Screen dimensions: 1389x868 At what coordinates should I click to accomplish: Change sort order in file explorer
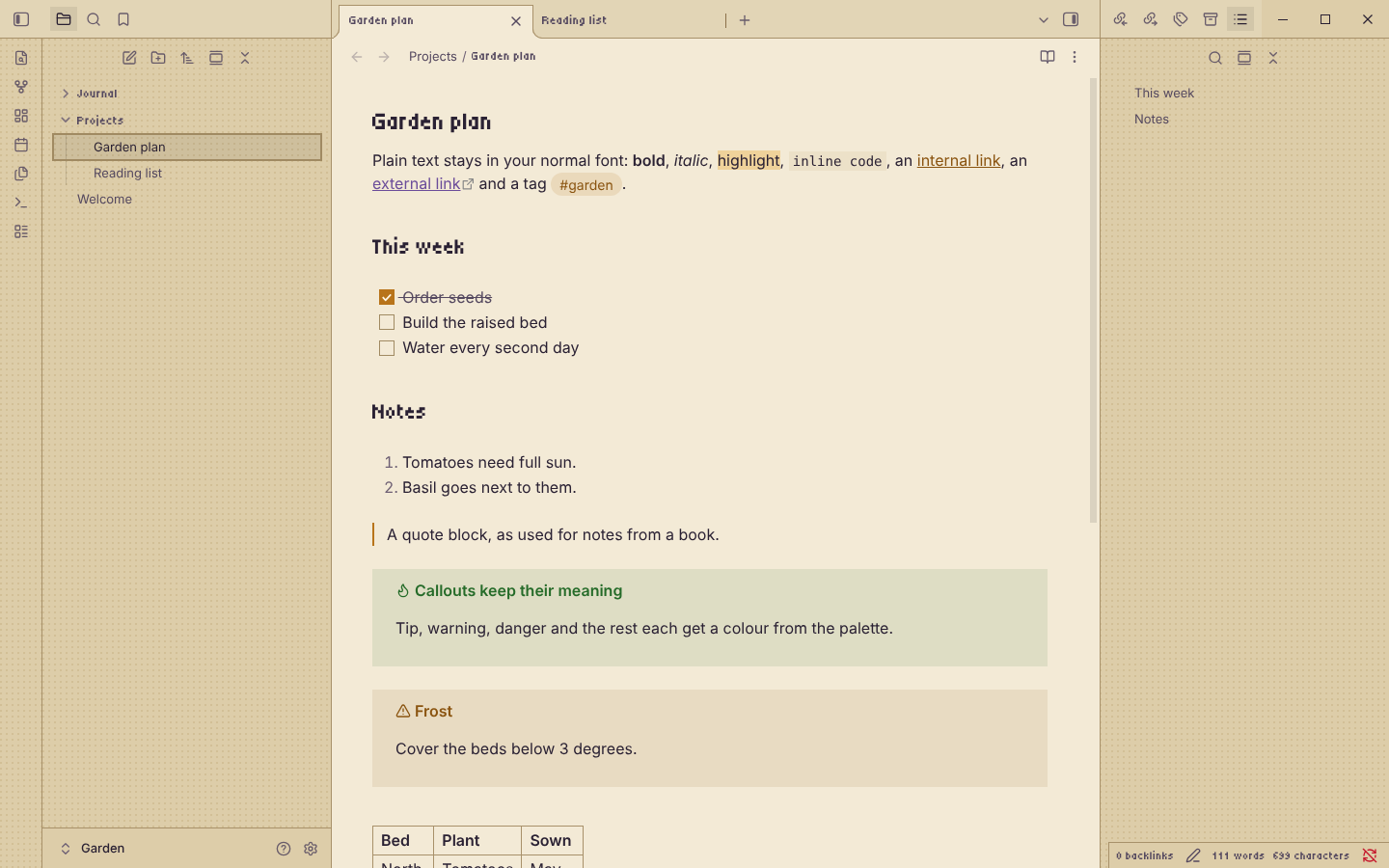pyautogui.click(x=187, y=58)
